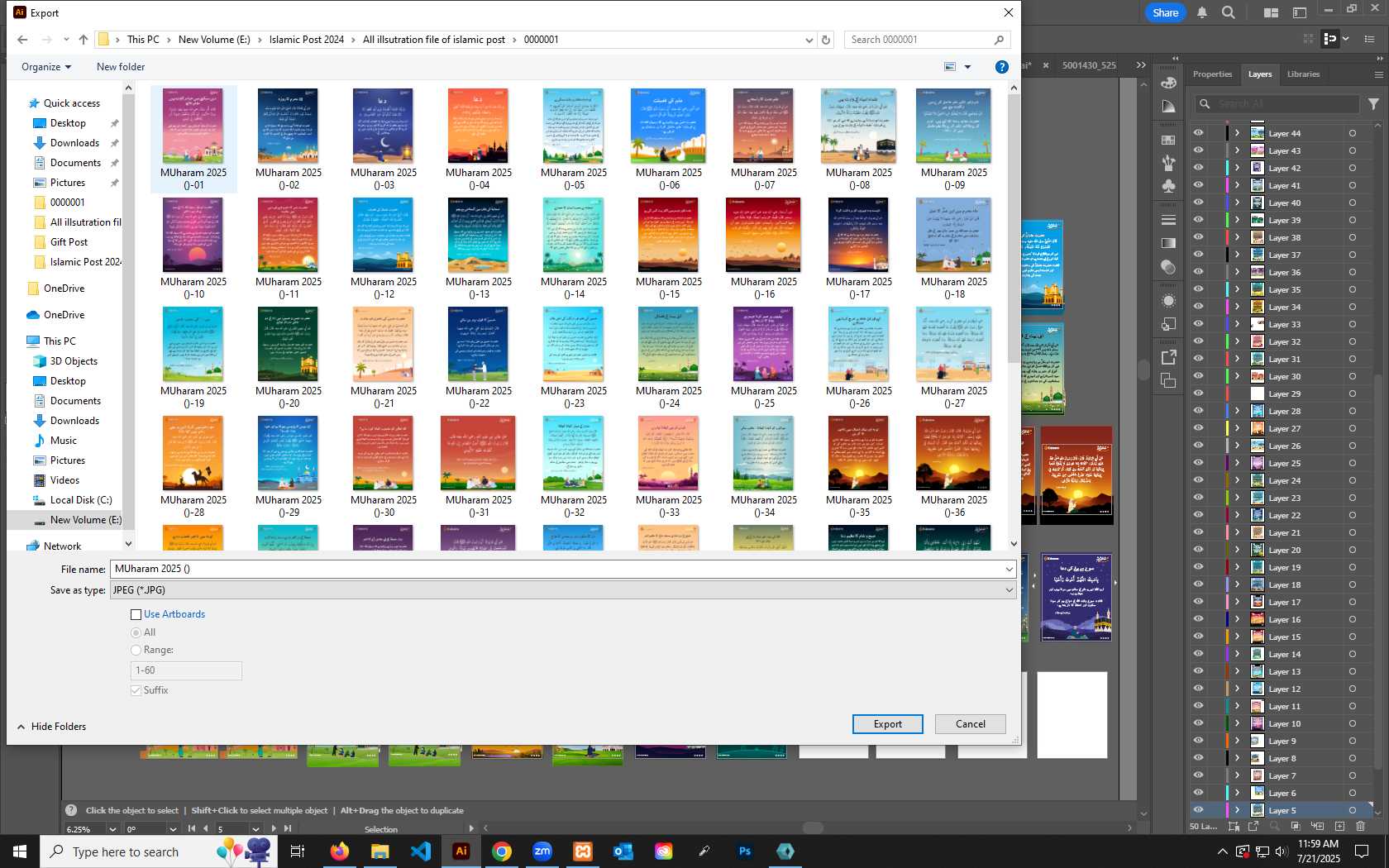Viewport: 1389px width, 868px height.
Task: Hide Layer 44 with its eye icon
Action: click(x=1198, y=133)
